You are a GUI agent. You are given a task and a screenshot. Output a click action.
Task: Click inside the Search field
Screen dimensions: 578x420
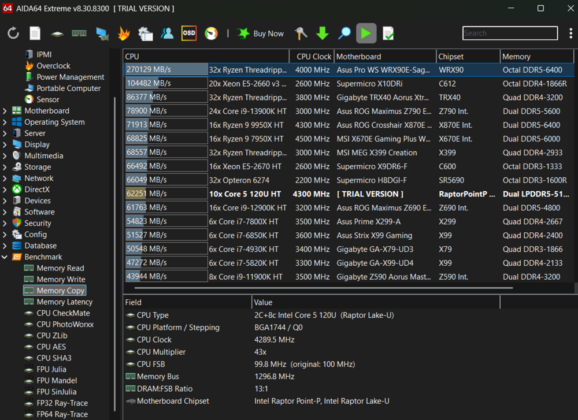[510, 33]
